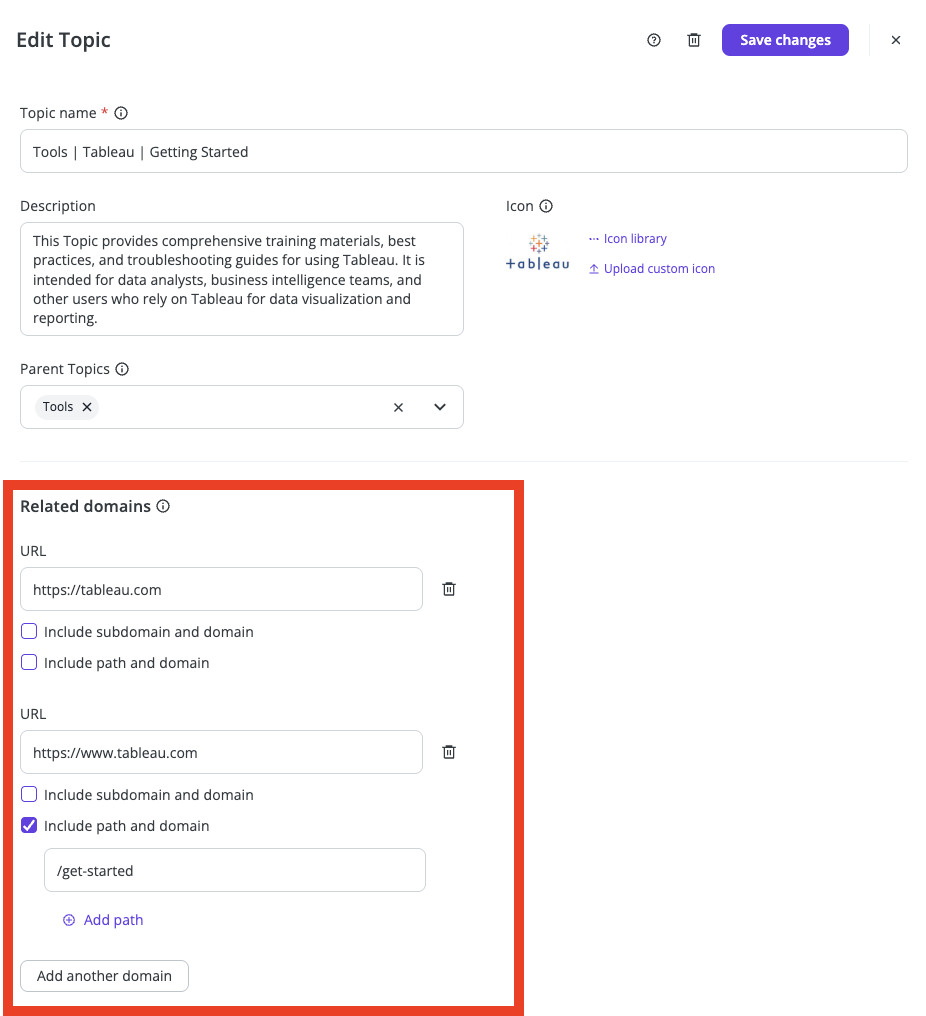The image size is (926, 1016).
Task: Delete the https://www.tableau.com domain row
Action: tap(448, 752)
